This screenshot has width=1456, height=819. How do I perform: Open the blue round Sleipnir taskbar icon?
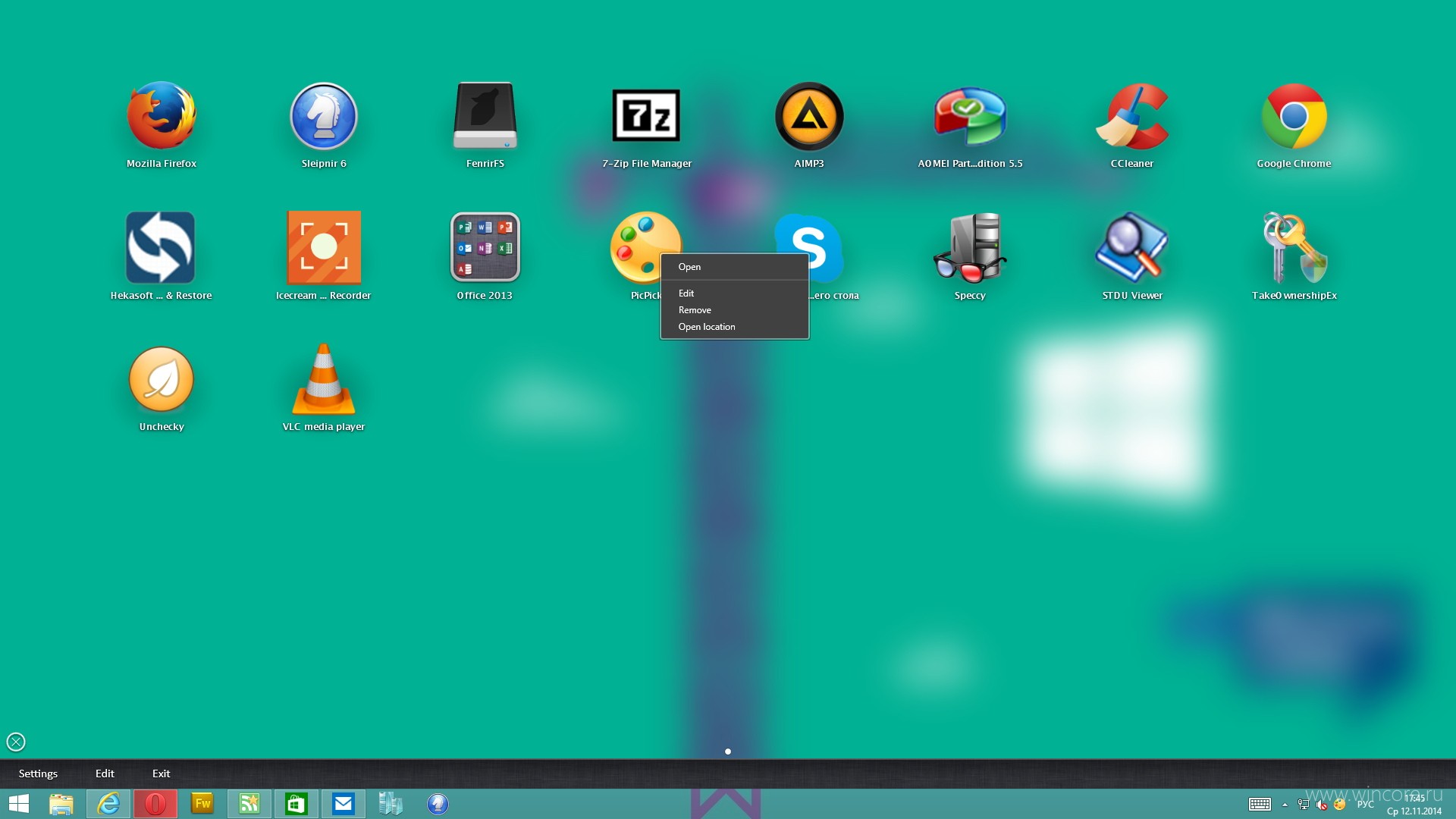pos(438,804)
